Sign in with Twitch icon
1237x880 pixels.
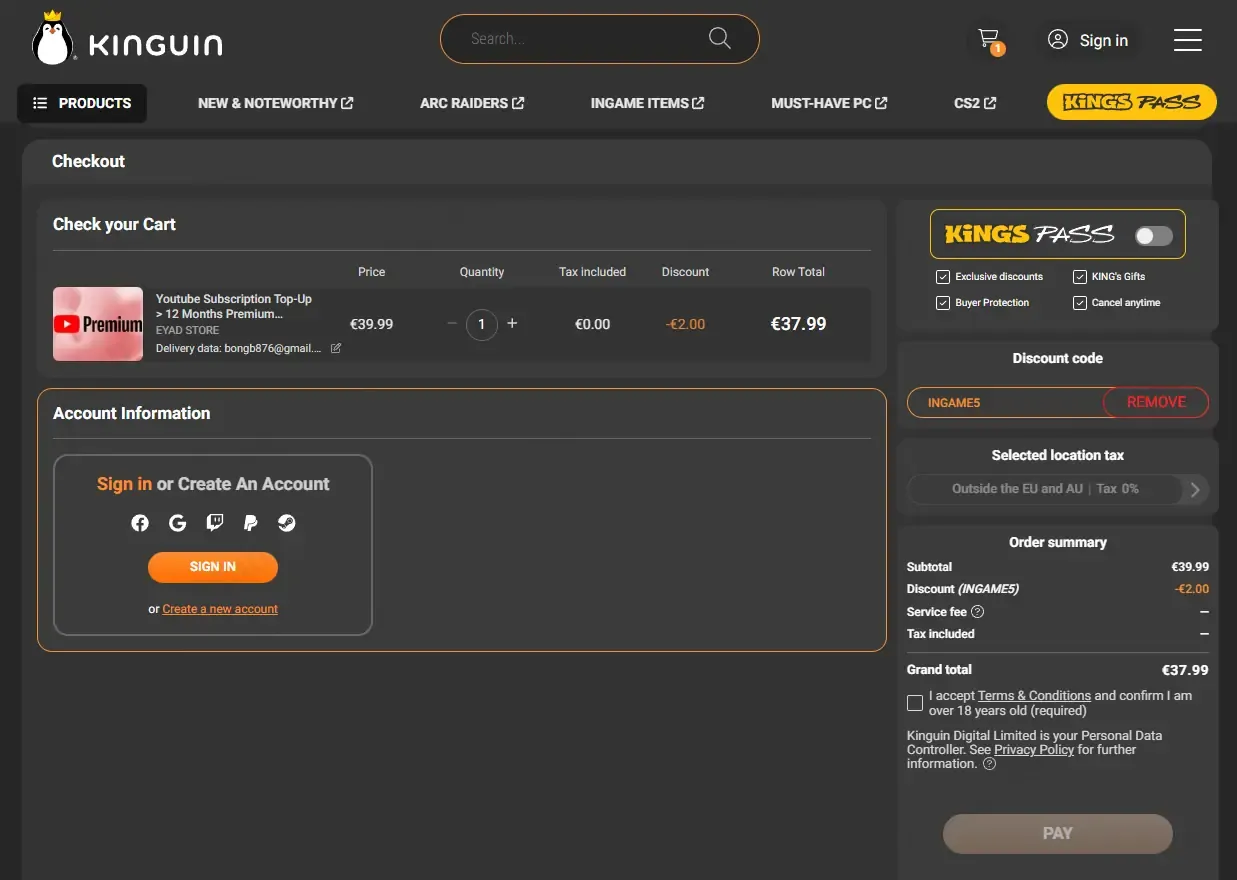coord(214,523)
